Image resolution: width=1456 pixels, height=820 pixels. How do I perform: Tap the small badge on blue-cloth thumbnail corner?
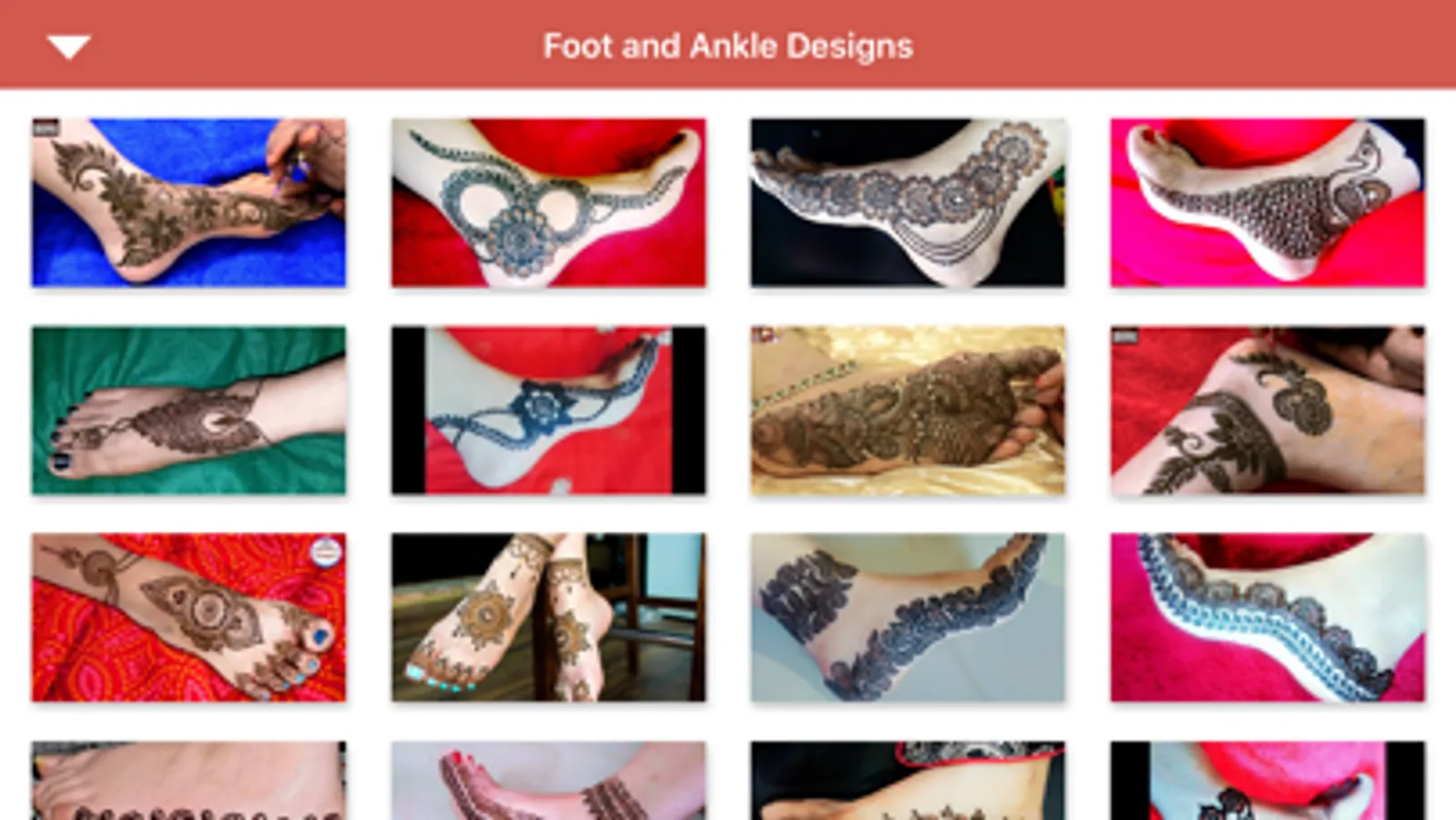coord(46,128)
